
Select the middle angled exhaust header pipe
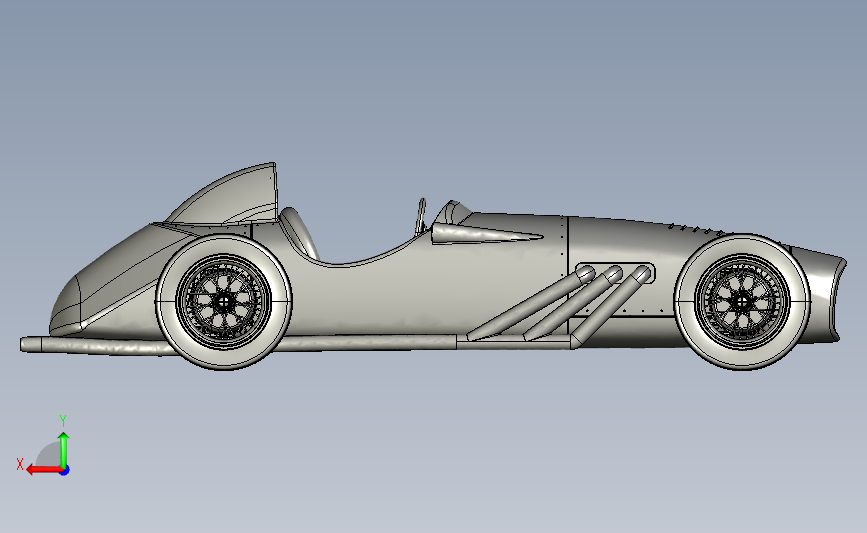pos(573,303)
